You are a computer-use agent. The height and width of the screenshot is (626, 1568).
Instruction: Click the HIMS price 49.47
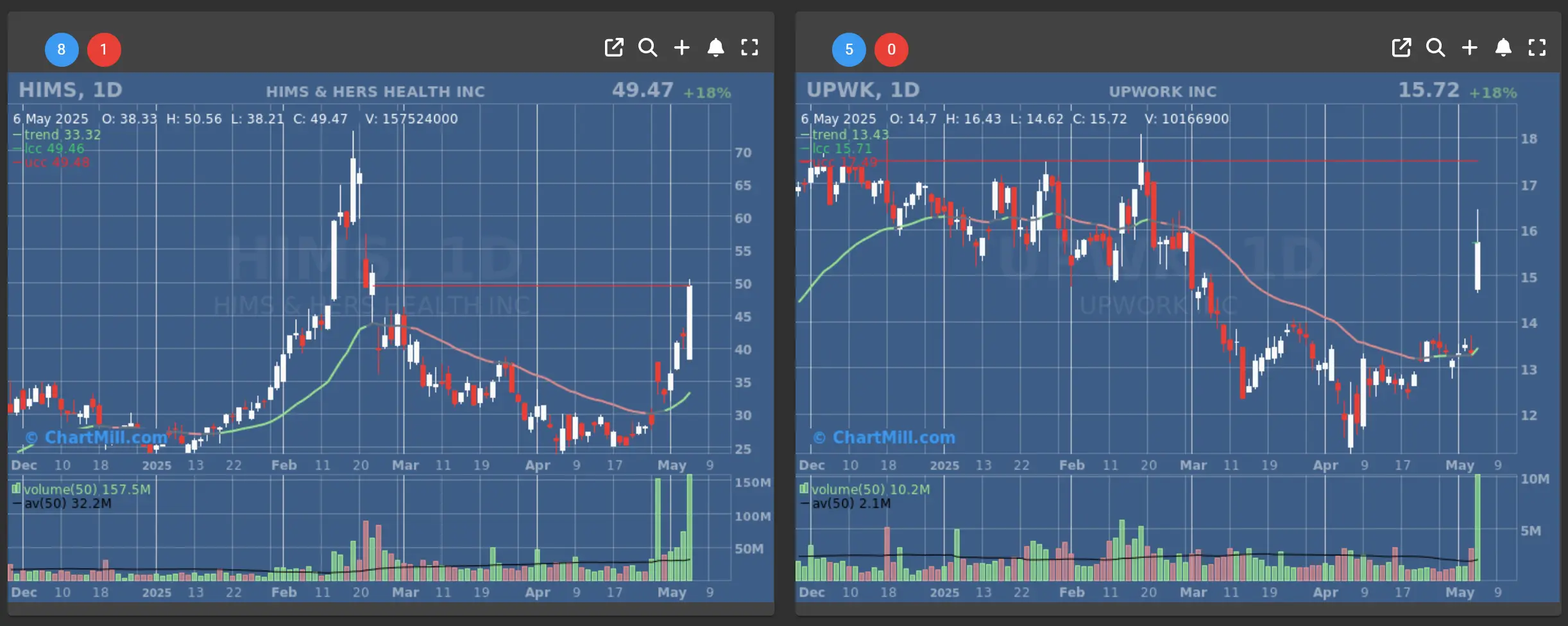642,90
